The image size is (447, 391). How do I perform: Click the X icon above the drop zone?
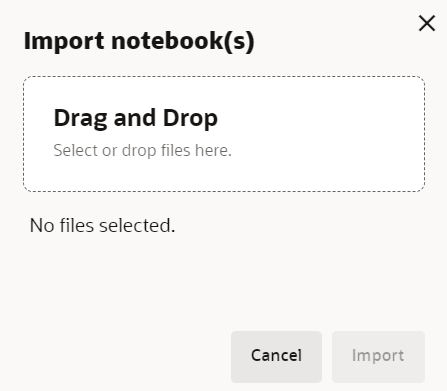427,23
